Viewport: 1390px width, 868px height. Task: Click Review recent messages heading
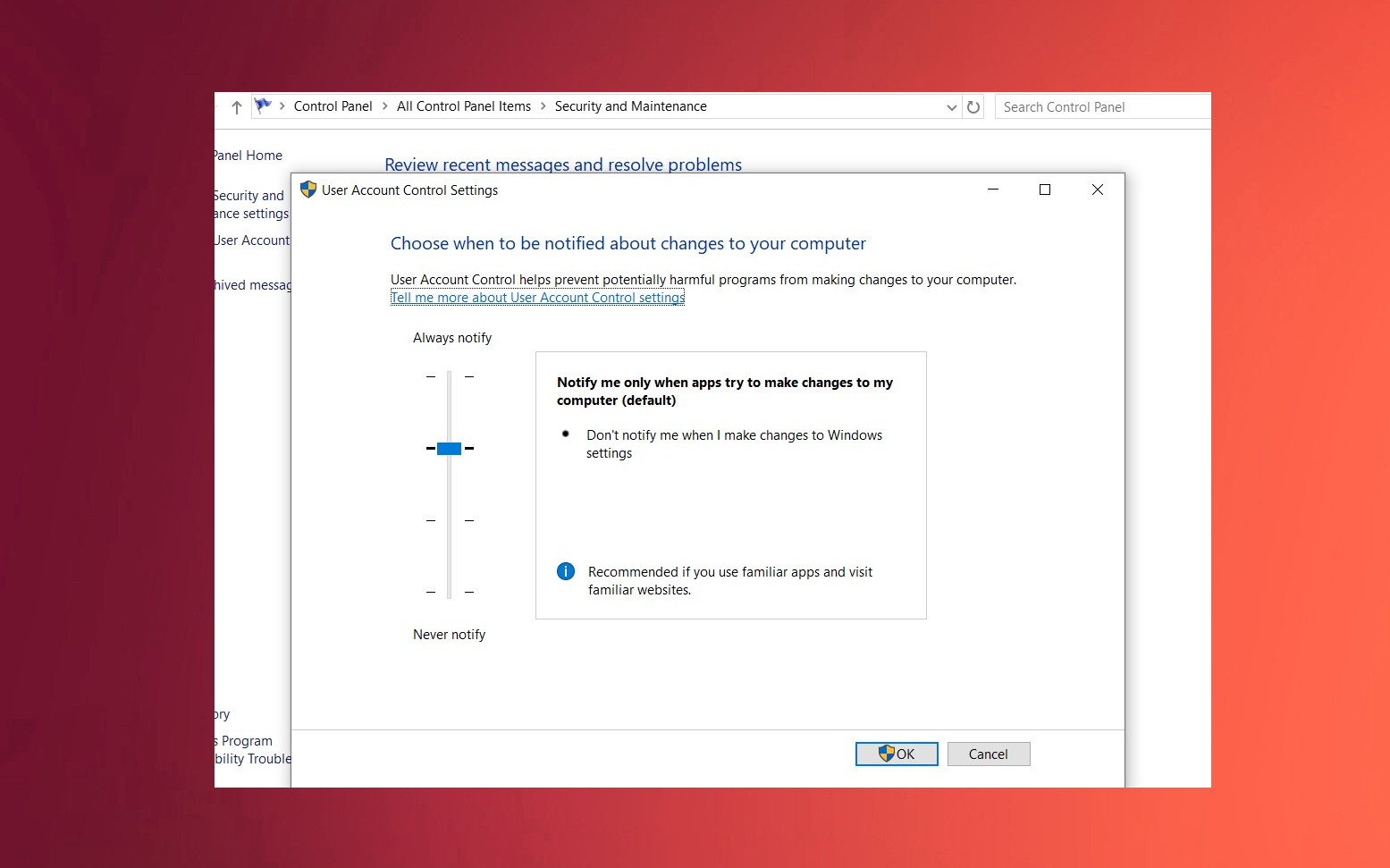point(563,164)
